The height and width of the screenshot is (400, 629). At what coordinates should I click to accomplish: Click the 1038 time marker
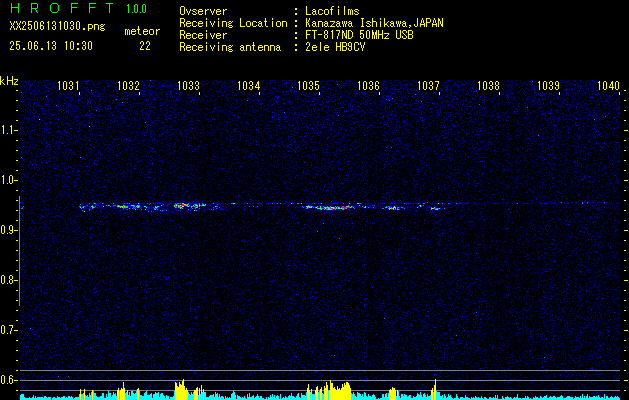pyautogui.click(x=488, y=85)
